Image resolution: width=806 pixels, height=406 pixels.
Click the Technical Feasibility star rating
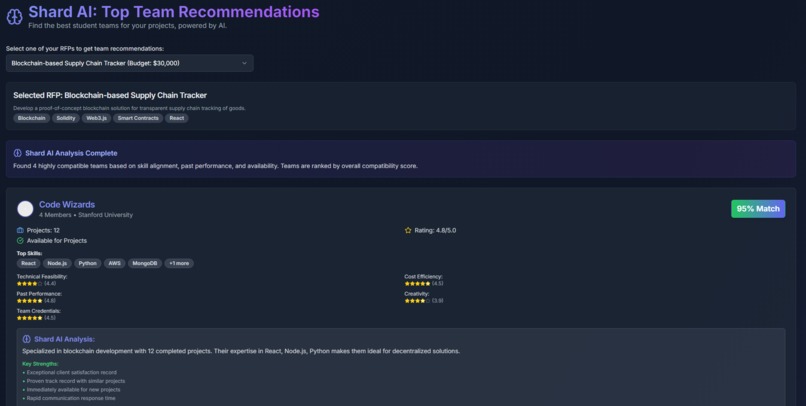[30, 284]
